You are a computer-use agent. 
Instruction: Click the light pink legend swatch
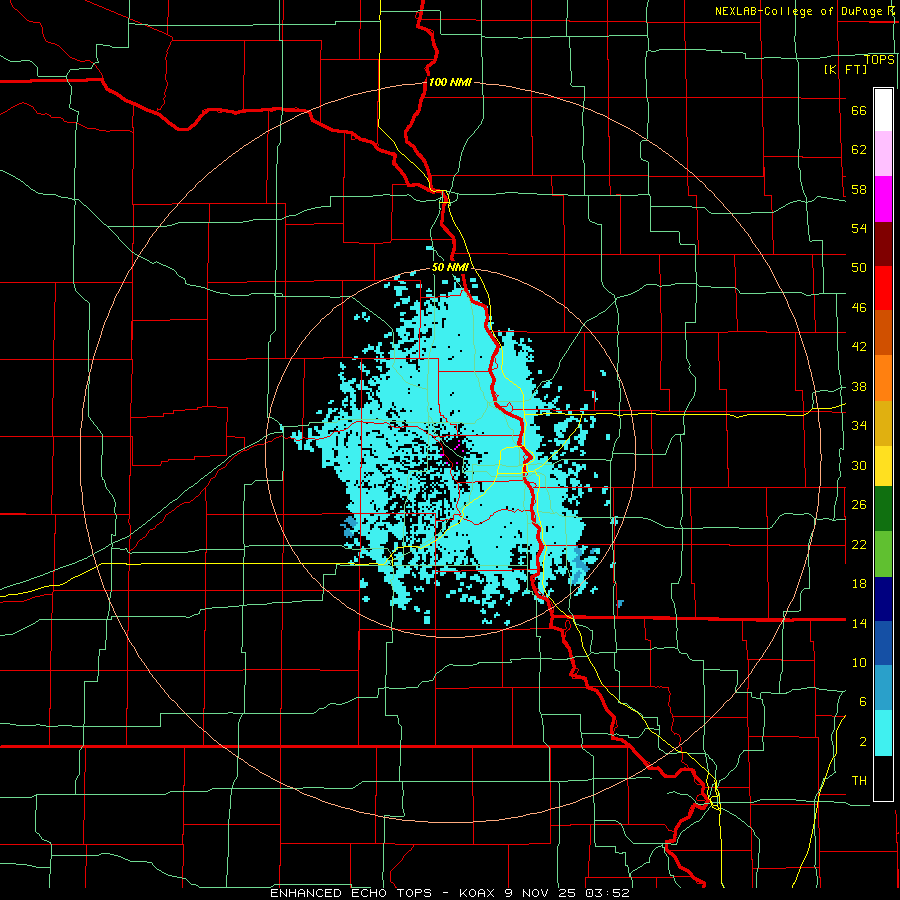pyautogui.click(x=883, y=153)
